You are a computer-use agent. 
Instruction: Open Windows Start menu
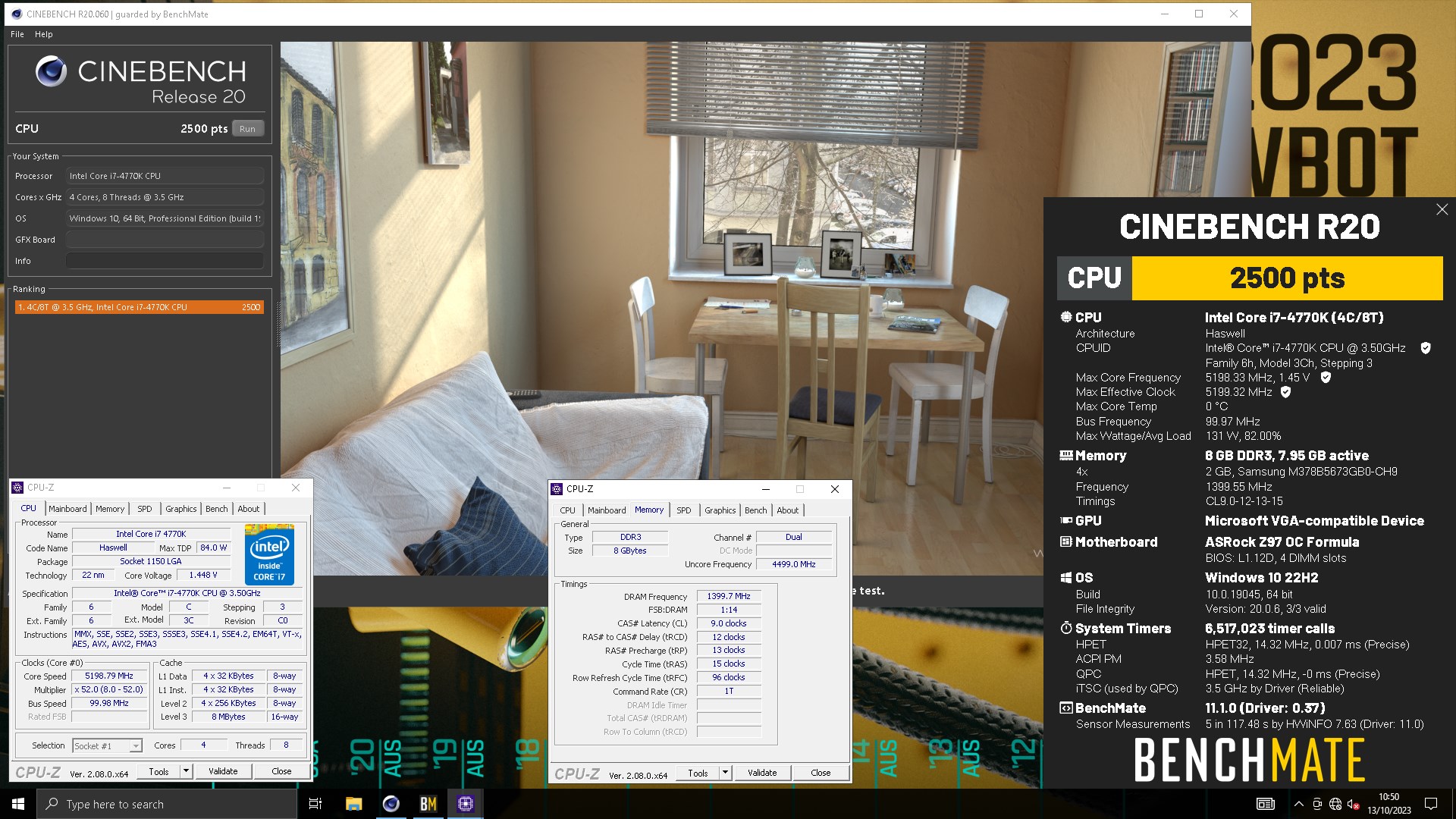[18, 804]
